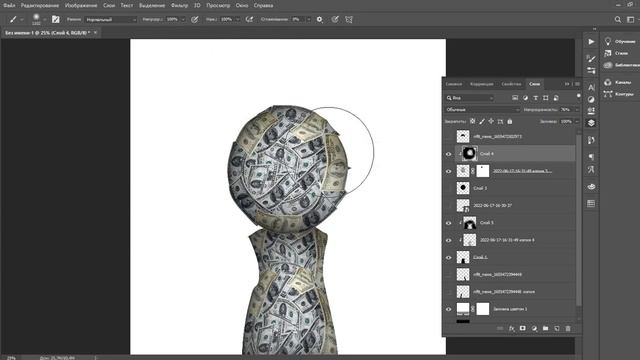Filter layers by adjustment layer type
This screenshot has width=640, height=360.
coord(525,98)
